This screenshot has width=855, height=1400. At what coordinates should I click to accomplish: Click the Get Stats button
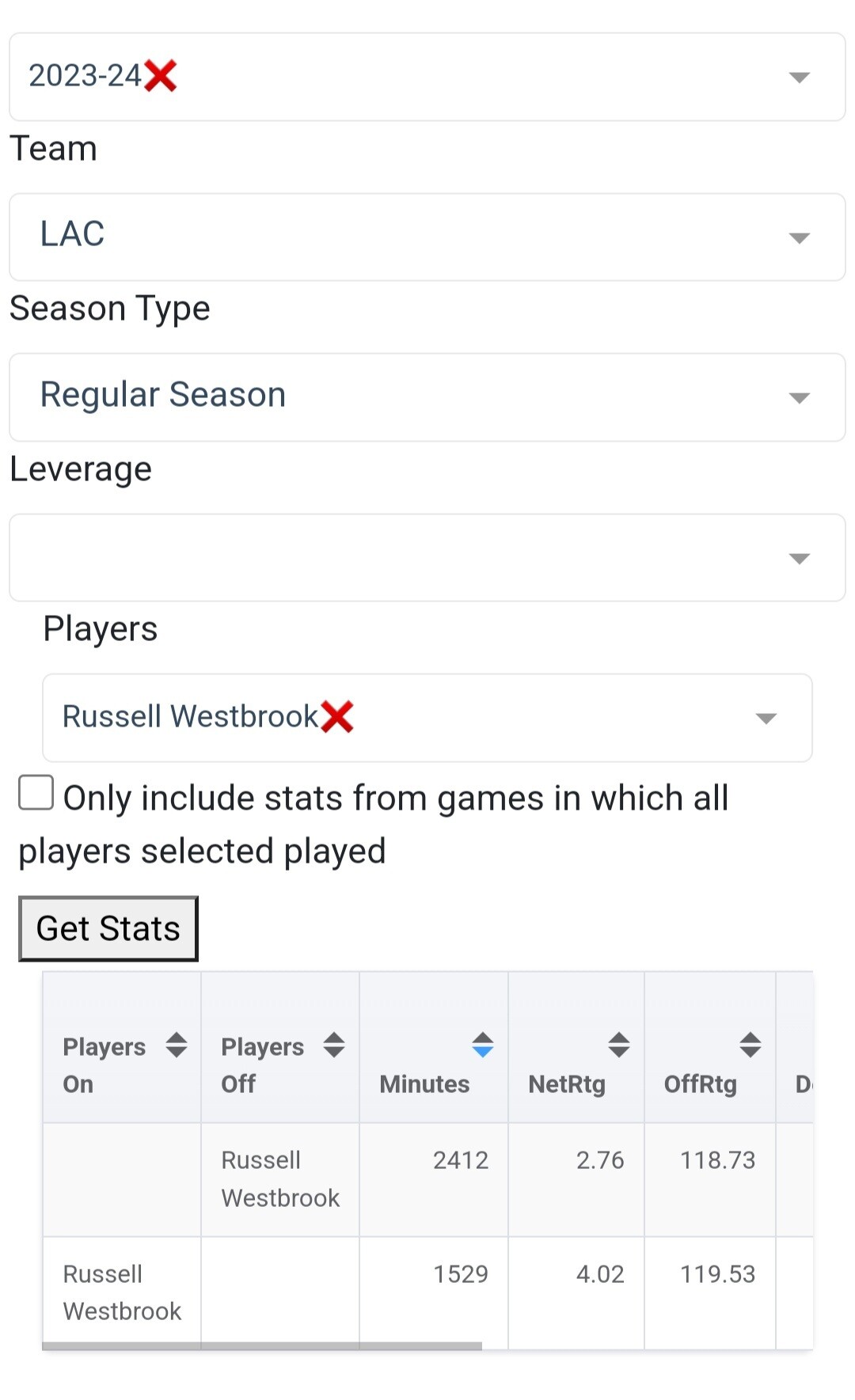pos(108,928)
